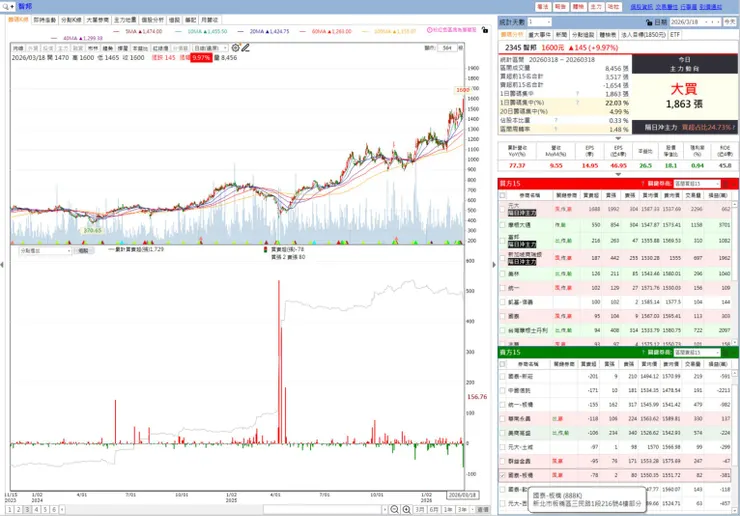The width and height of the screenshot is (740, 516).
Task: Uncheck the 國泰-板橋 row checkbox
Action: 503,475
